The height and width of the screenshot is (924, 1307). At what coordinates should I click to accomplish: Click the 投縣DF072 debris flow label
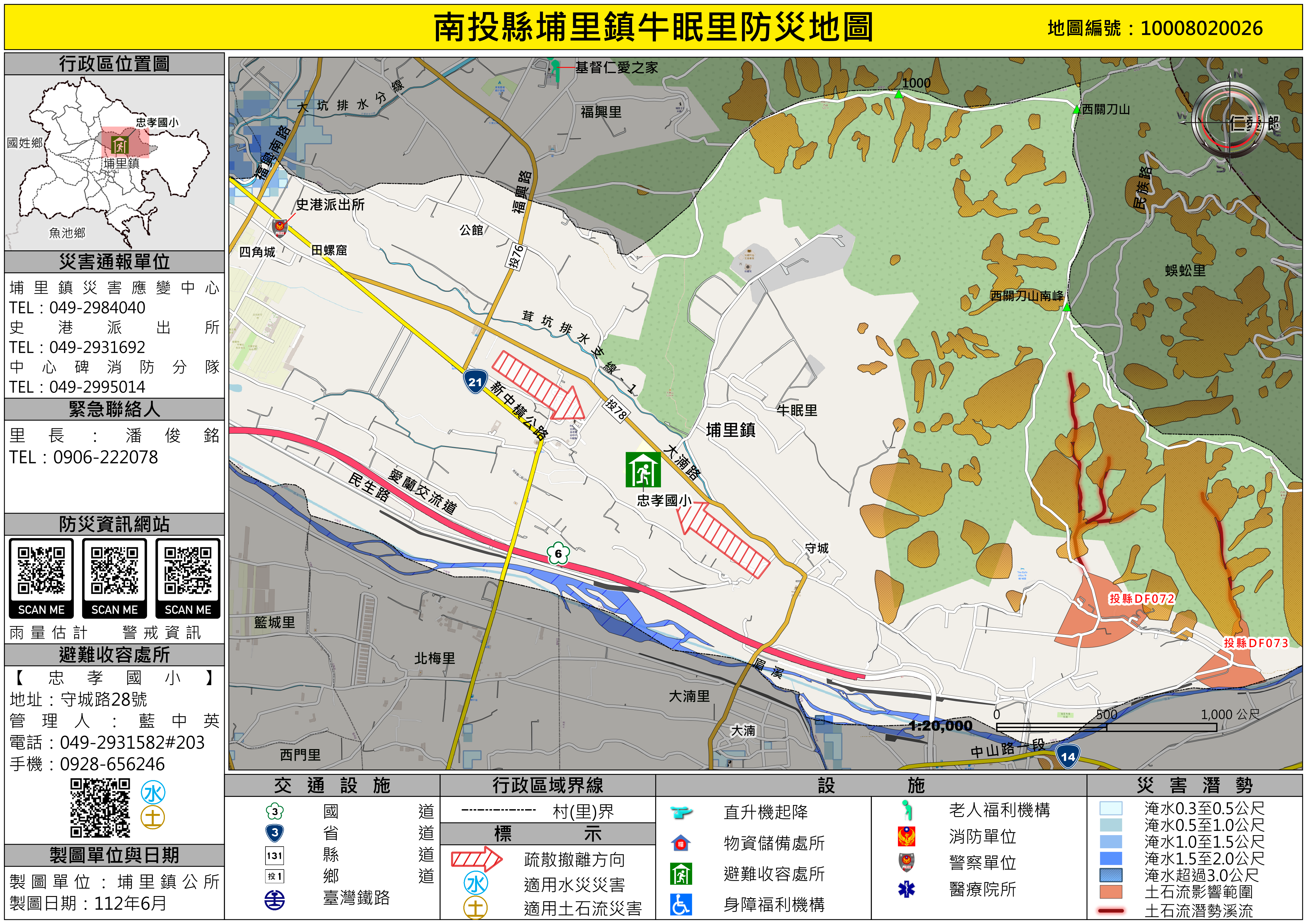coord(1141,598)
